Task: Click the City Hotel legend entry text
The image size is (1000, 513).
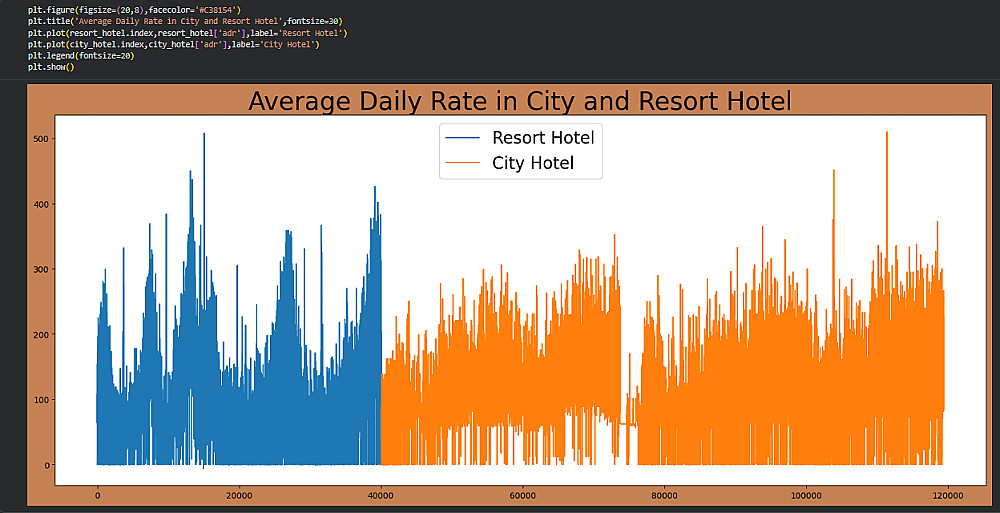Action: pyautogui.click(x=533, y=163)
